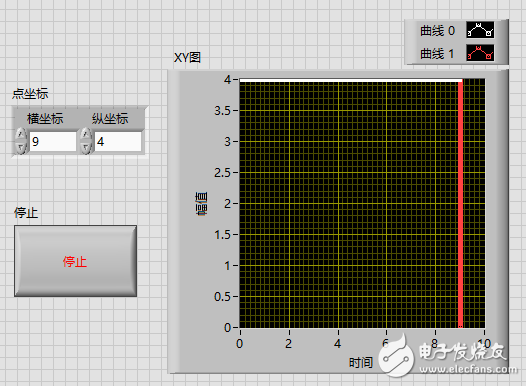
Task: Select the 曲线 0 legend label
Action: (437, 31)
